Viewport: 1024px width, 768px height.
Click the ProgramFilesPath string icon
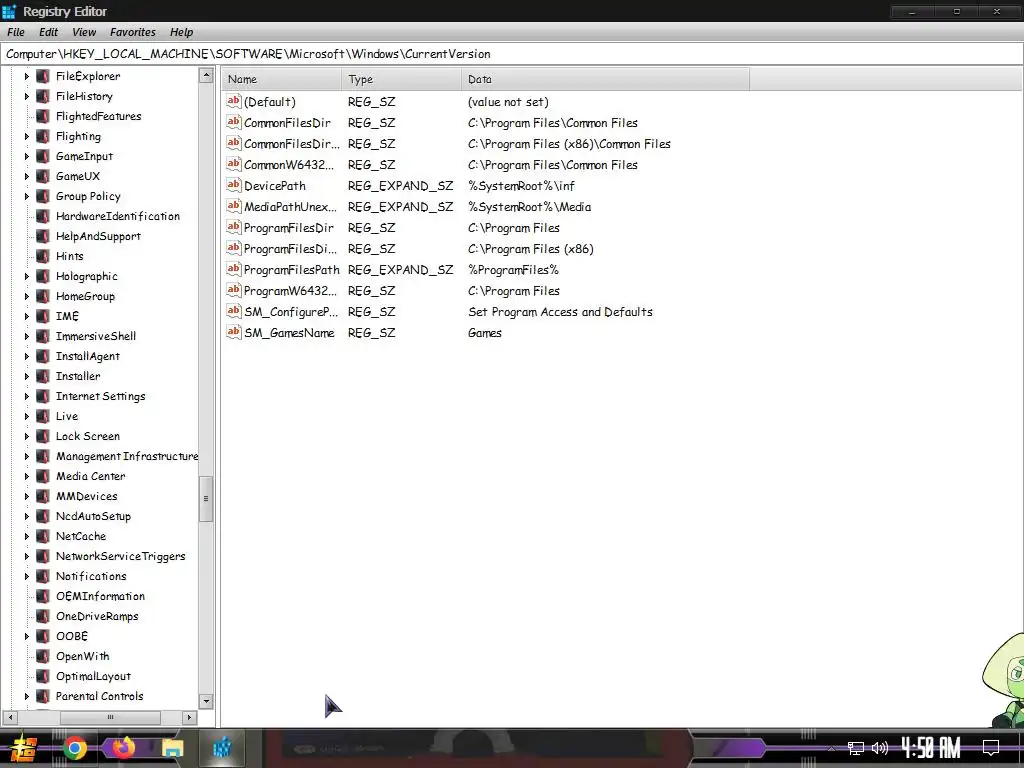coord(234,269)
